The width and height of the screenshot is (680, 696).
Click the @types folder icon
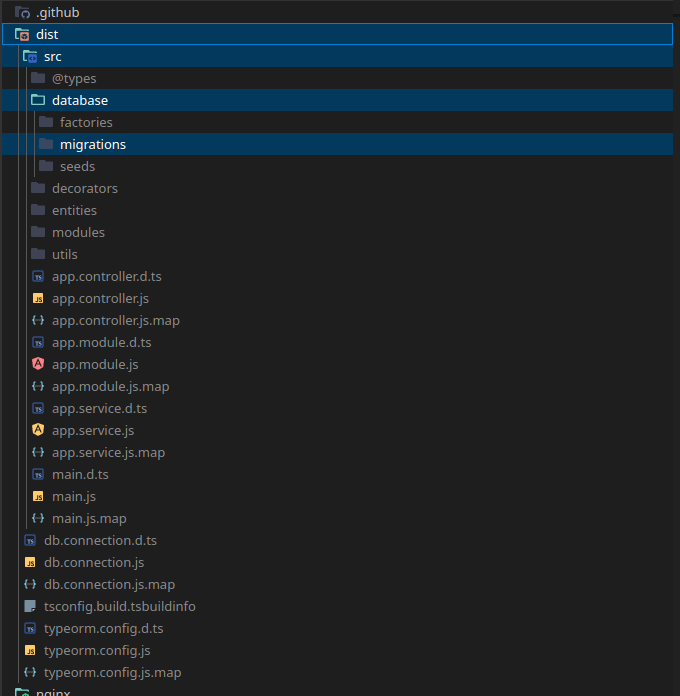pyautogui.click(x=38, y=78)
